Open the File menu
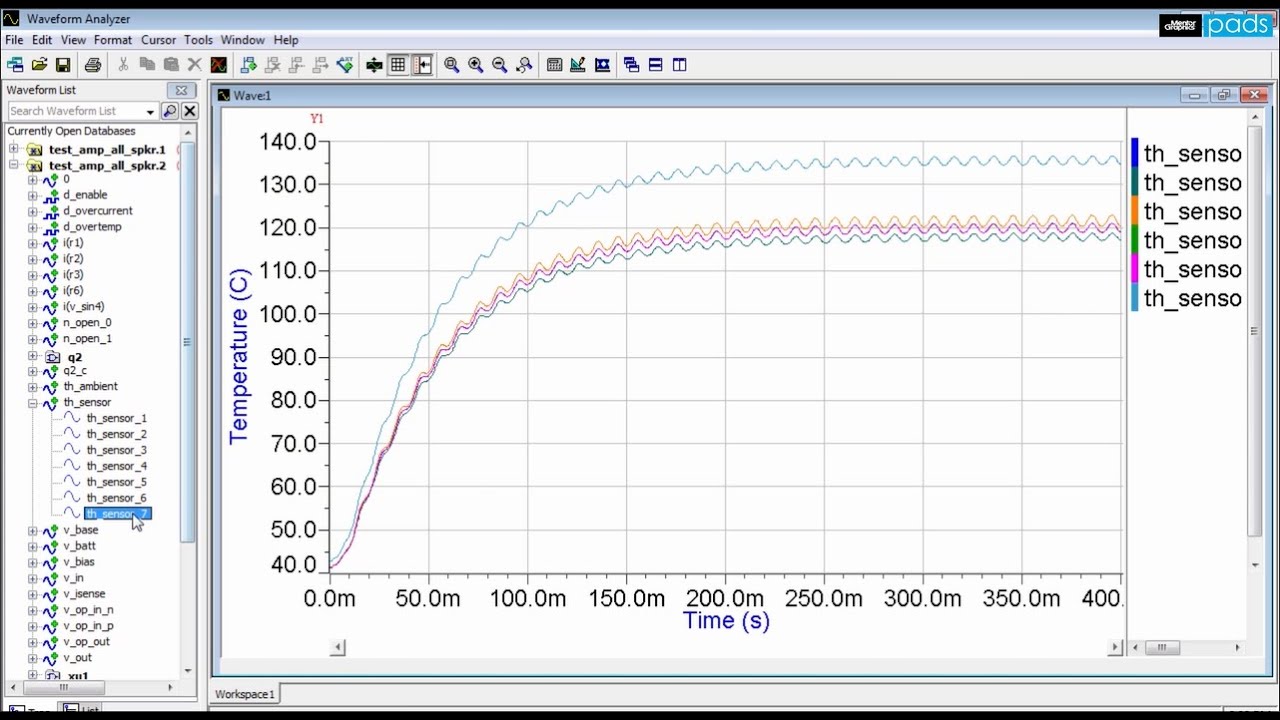Viewport: 1280px width, 720px height. coord(14,40)
